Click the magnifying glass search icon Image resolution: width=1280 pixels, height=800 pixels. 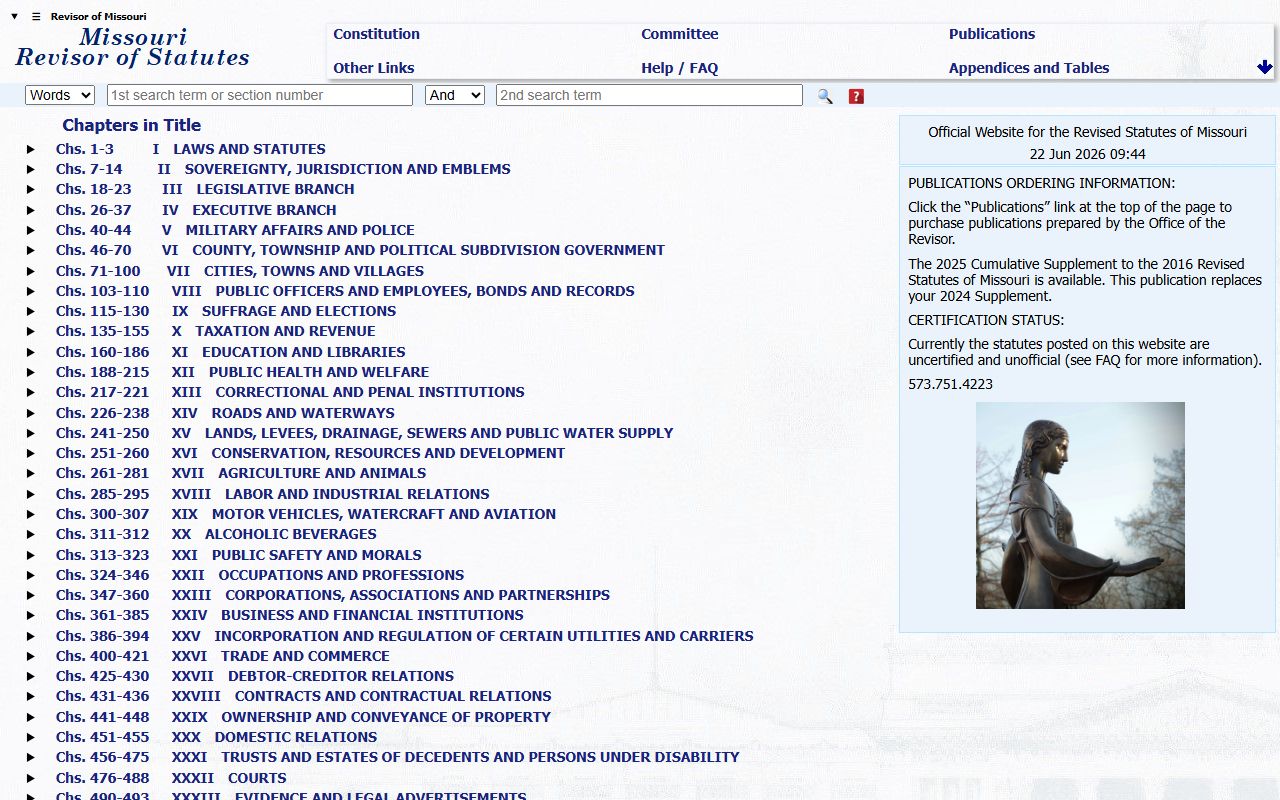click(x=825, y=96)
